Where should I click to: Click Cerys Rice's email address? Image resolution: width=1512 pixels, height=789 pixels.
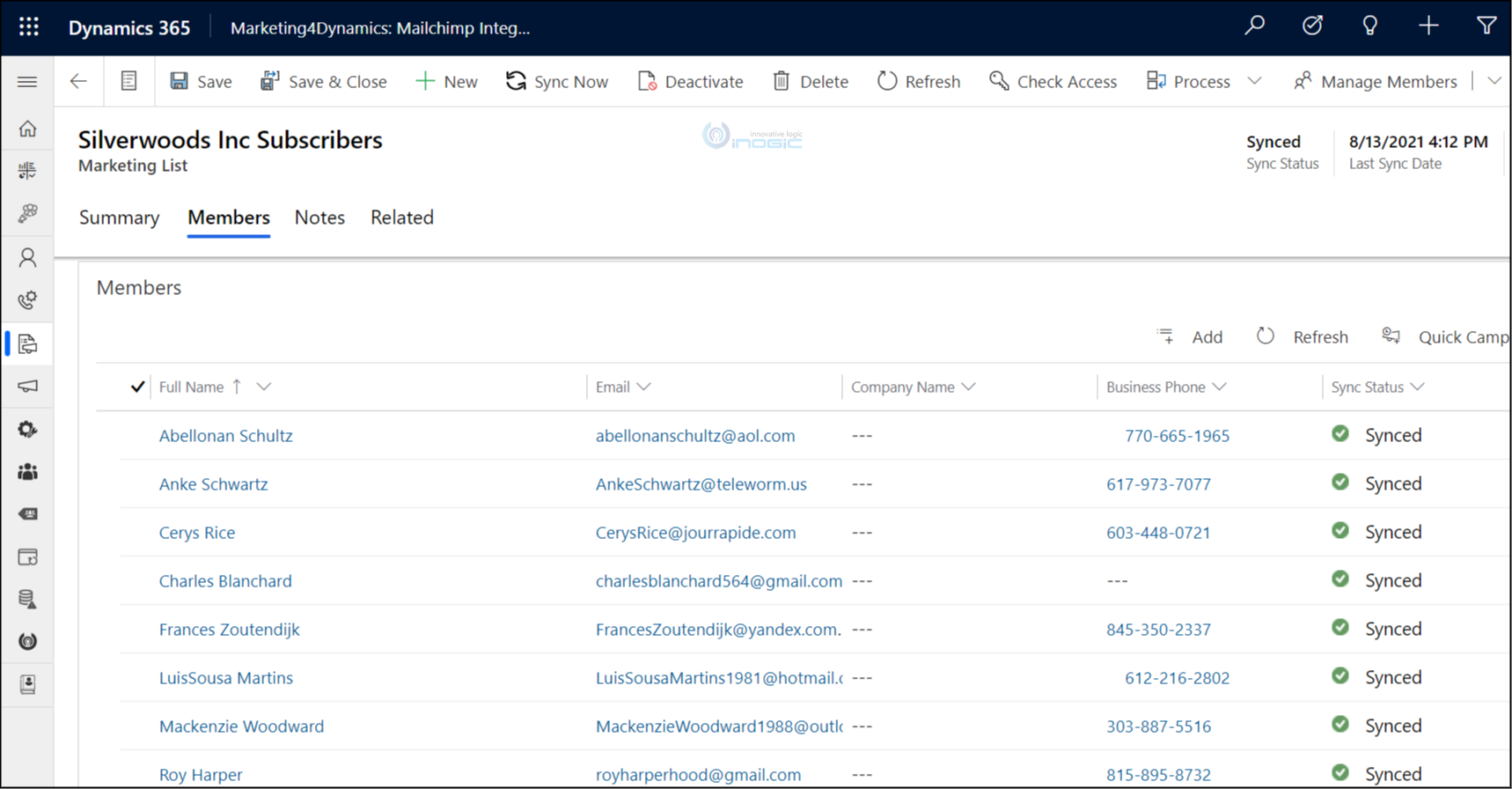coord(695,533)
